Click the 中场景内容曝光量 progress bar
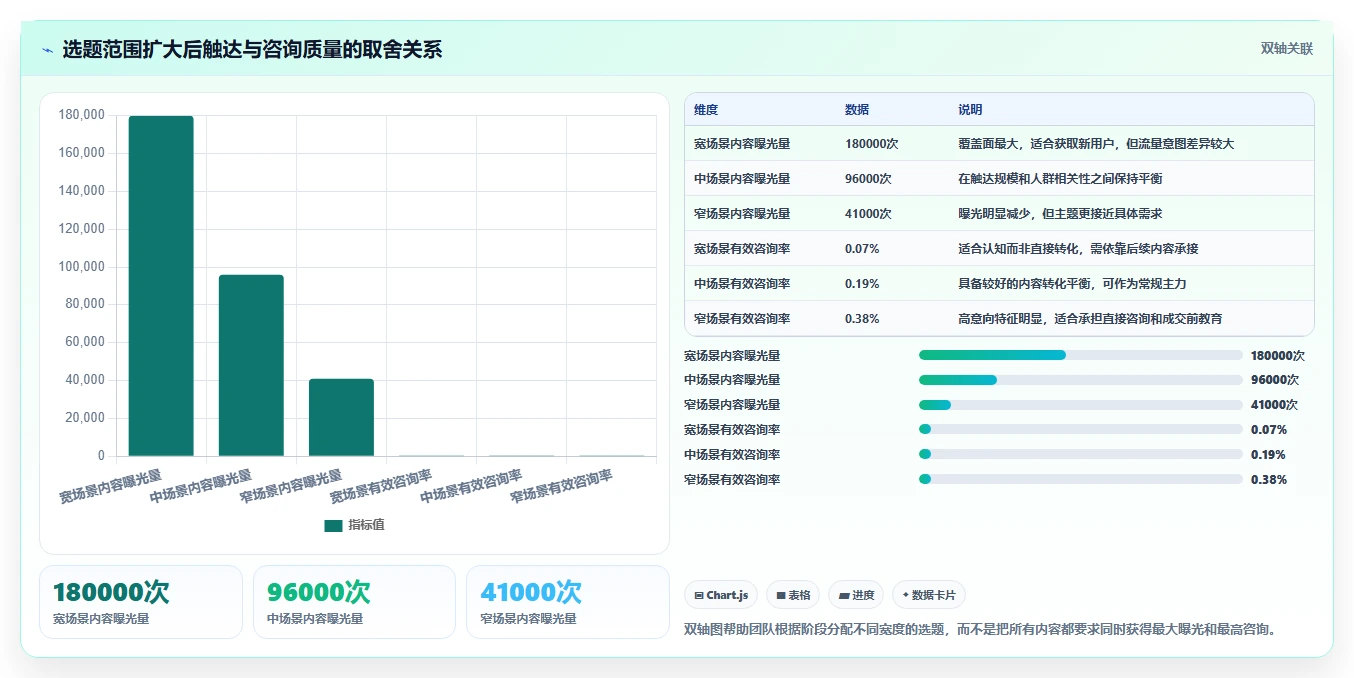Screen dimensions: 1354x678 click(1080, 380)
